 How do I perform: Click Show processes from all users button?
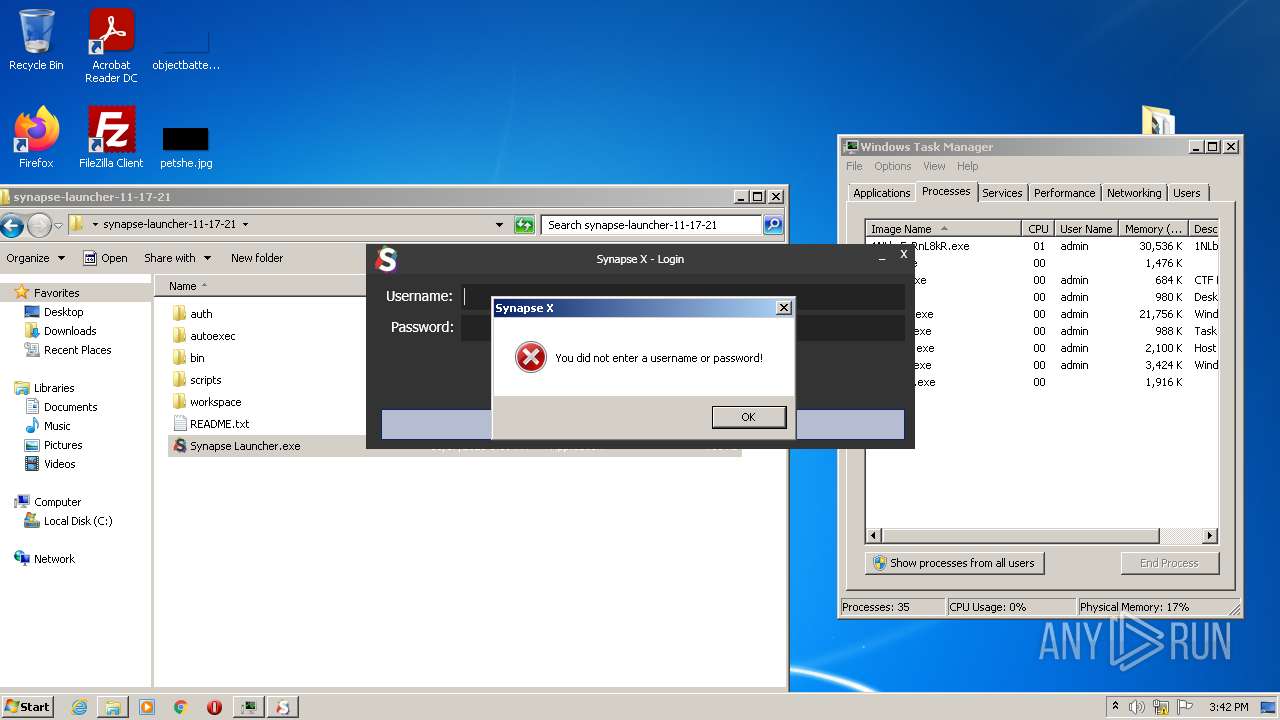pos(954,563)
